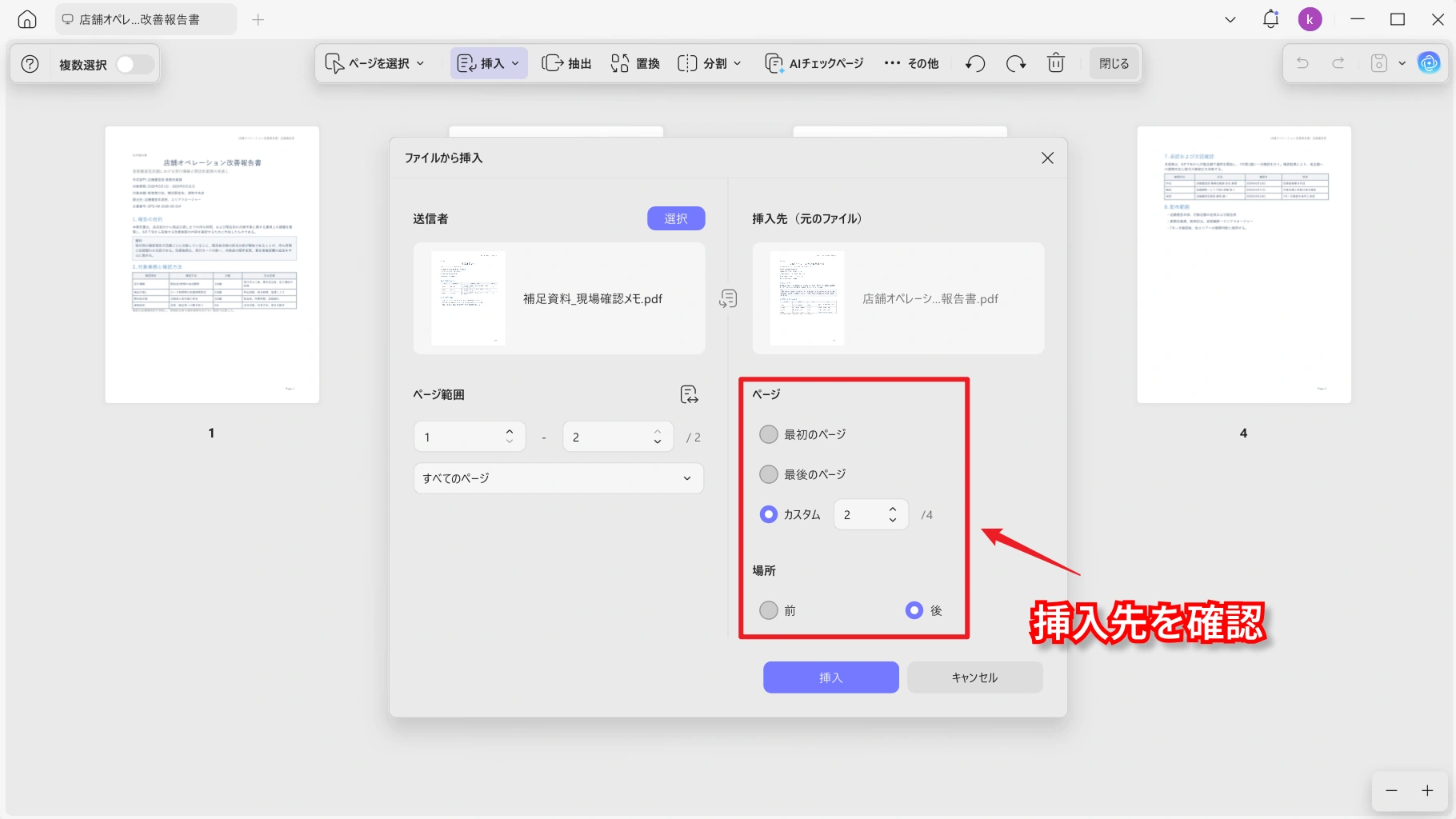The image size is (1456, 819).
Task: Select the 最後のページ radio button
Action: 769,474
